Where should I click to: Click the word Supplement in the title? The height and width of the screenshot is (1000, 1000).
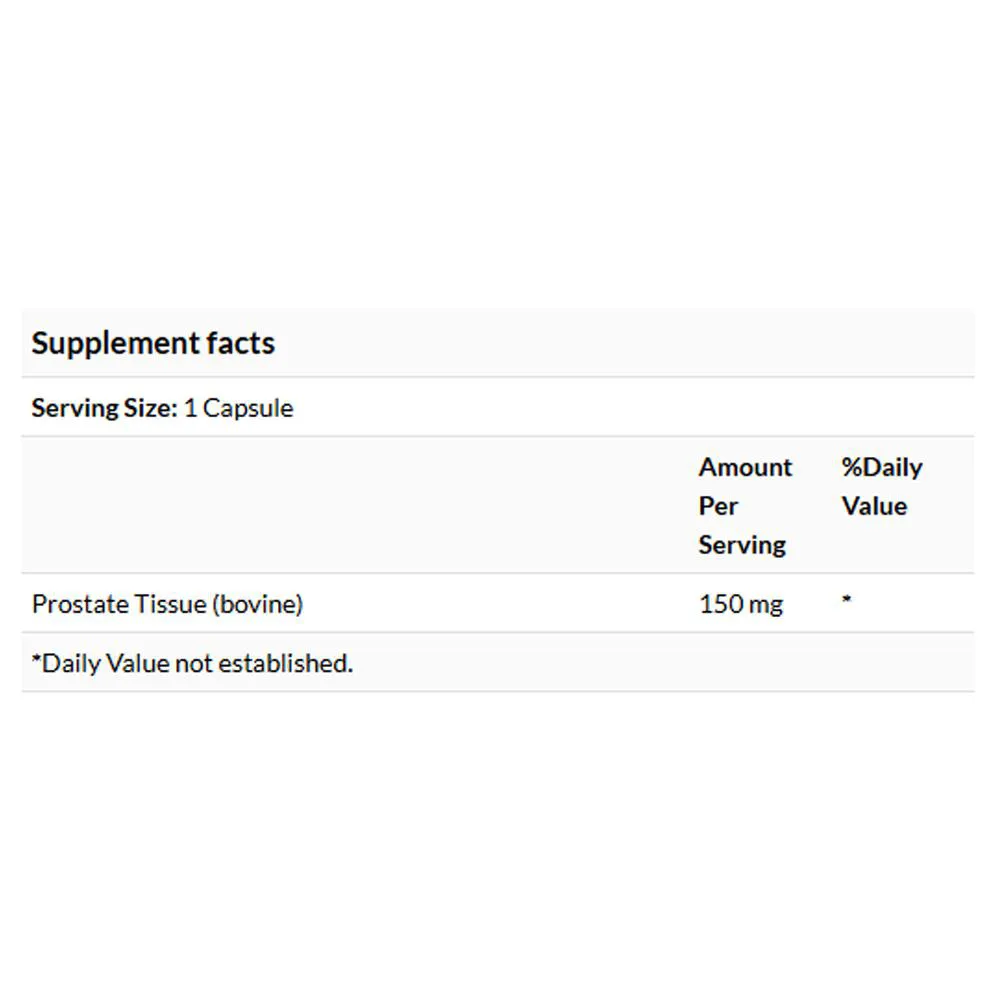click(x=116, y=344)
